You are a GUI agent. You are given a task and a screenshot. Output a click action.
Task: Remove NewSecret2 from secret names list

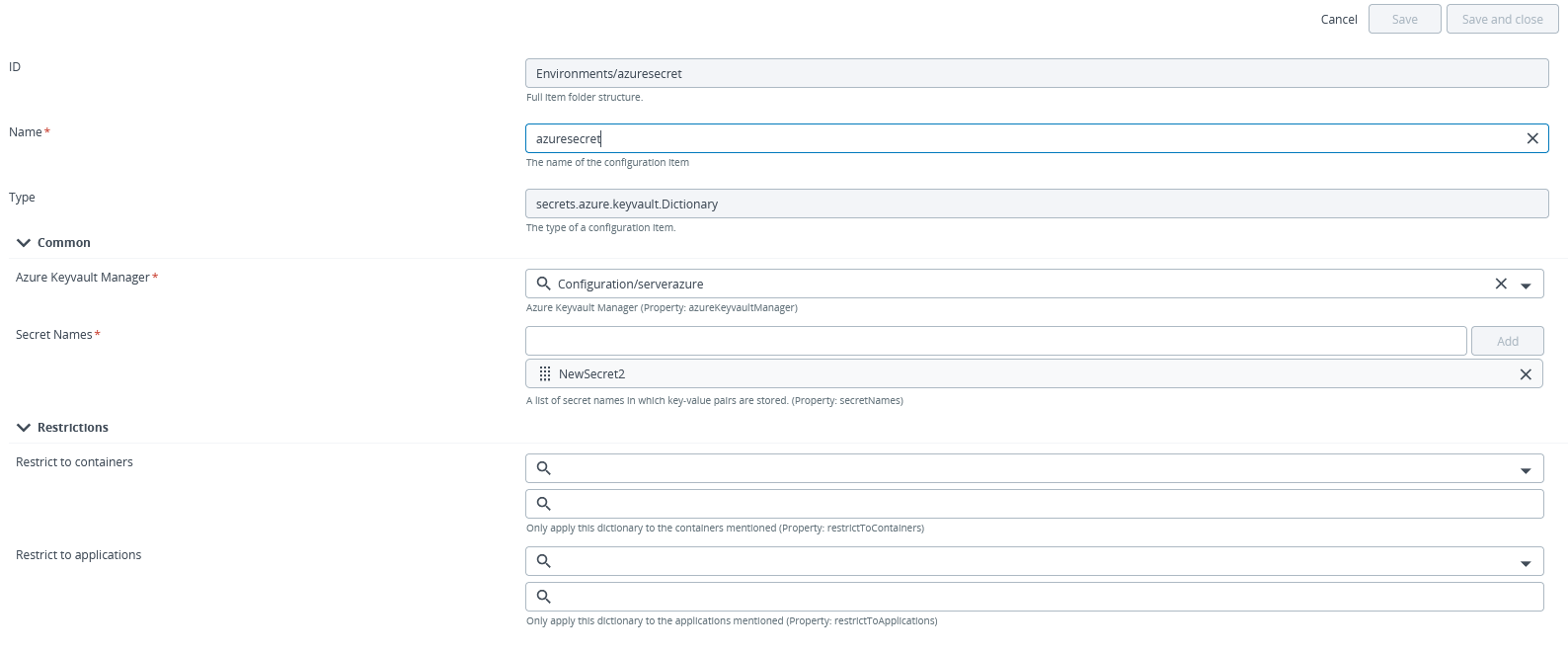tap(1526, 374)
